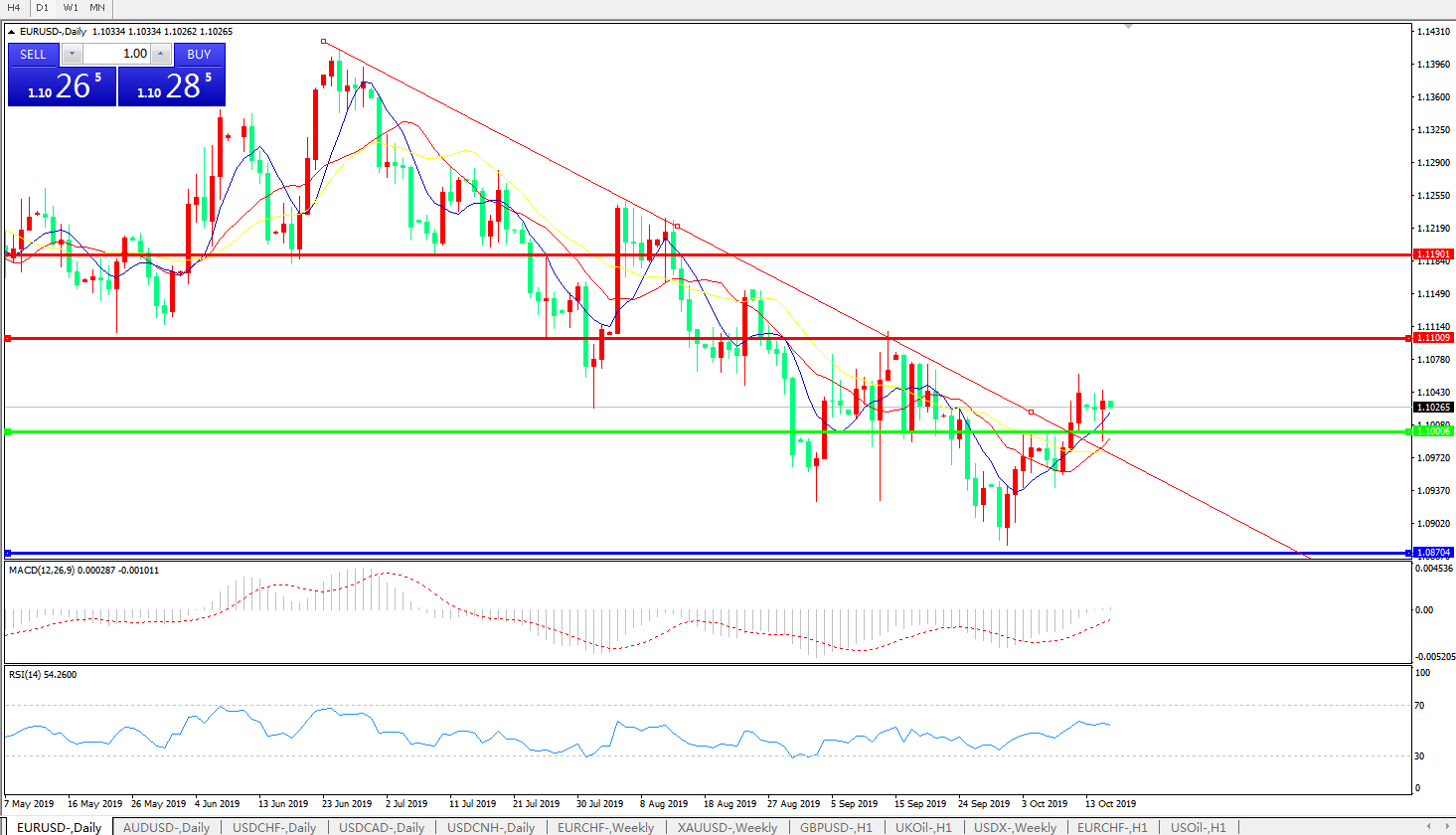Select the green 1.10006 line's left handle

pos(8,432)
